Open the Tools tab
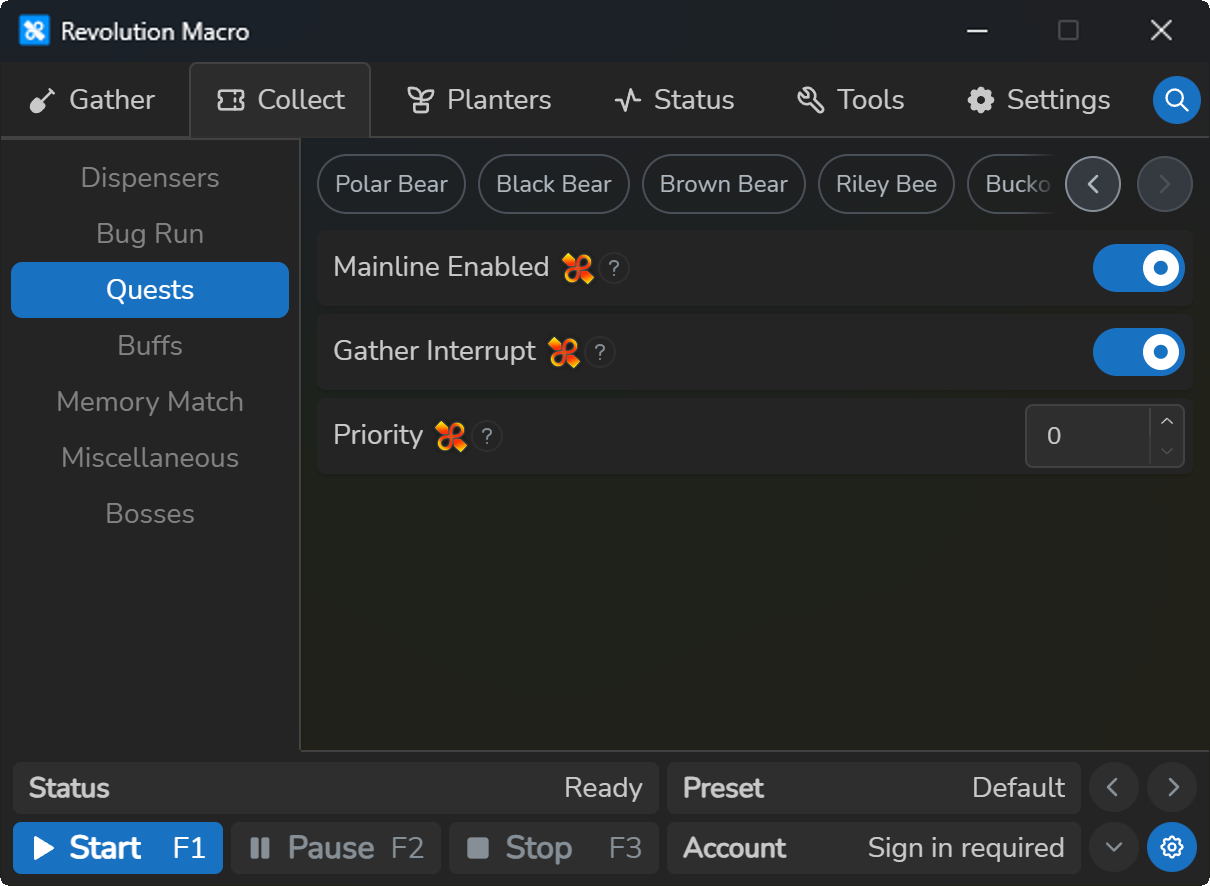Image resolution: width=1210 pixels, height=886 pixels. point(851,100)
